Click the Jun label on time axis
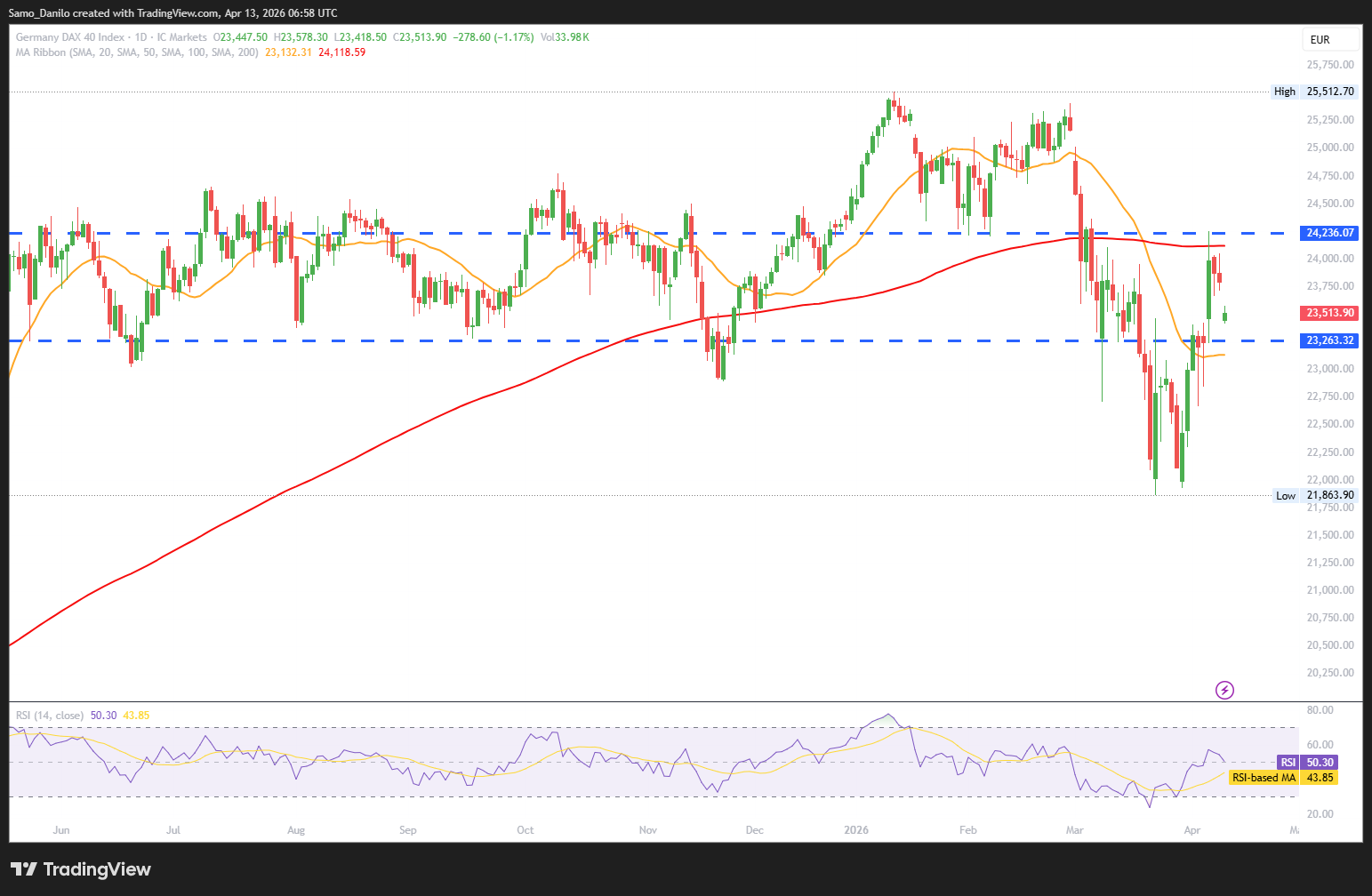Screen dimensions: 1372x896 [x=61, y=830]
